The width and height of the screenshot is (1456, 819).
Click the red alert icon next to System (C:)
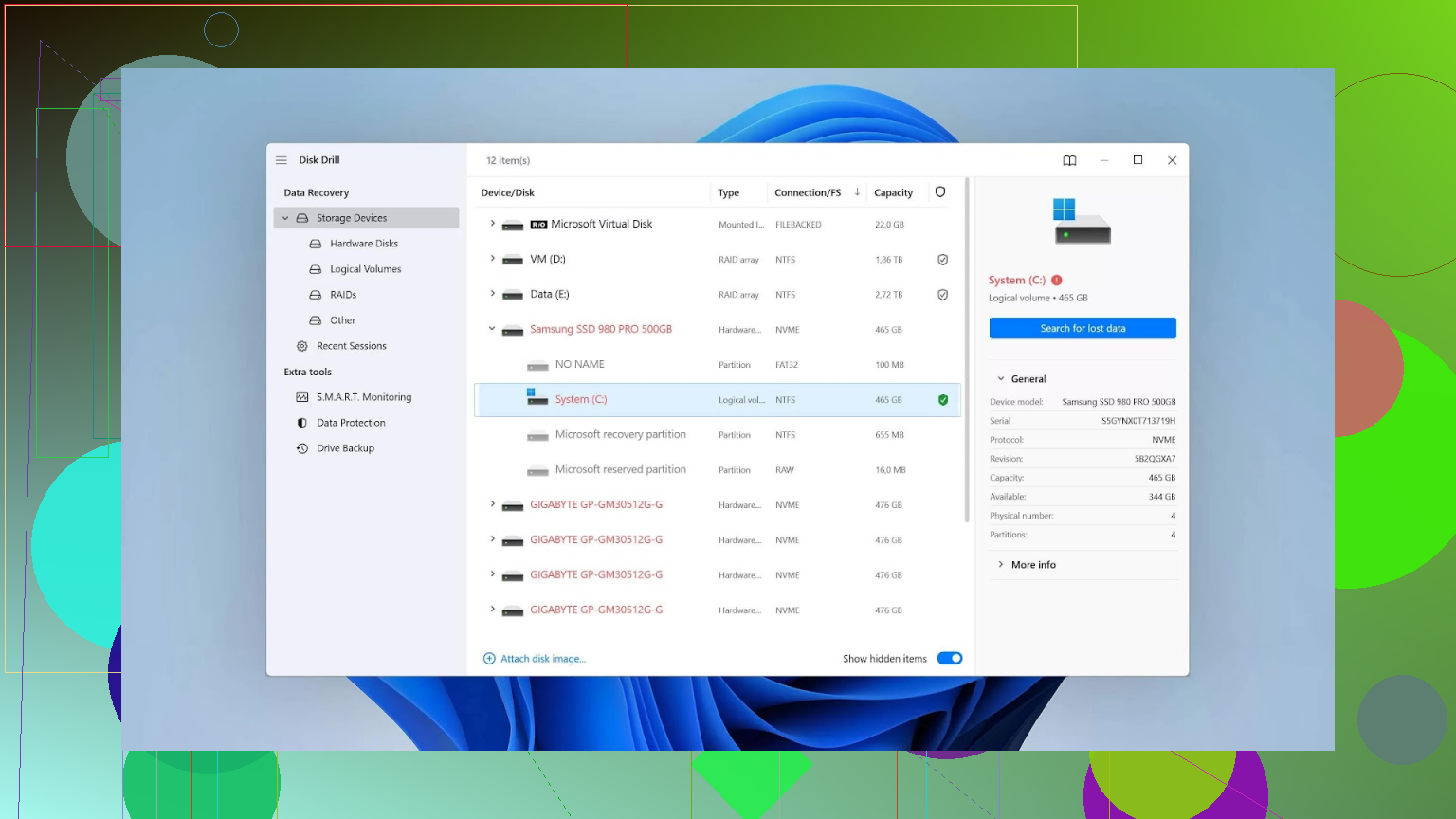click(1057, 280)
